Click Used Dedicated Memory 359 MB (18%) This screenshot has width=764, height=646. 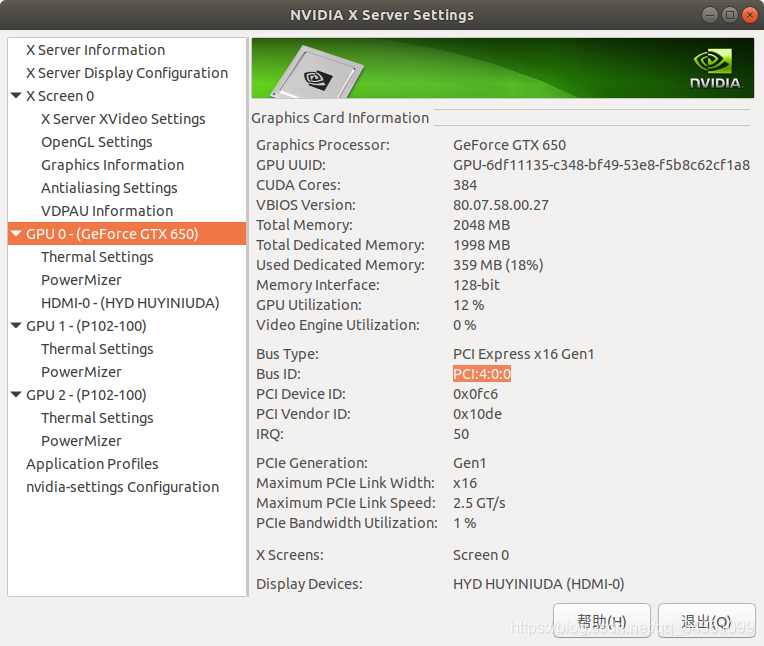(498, 265)
